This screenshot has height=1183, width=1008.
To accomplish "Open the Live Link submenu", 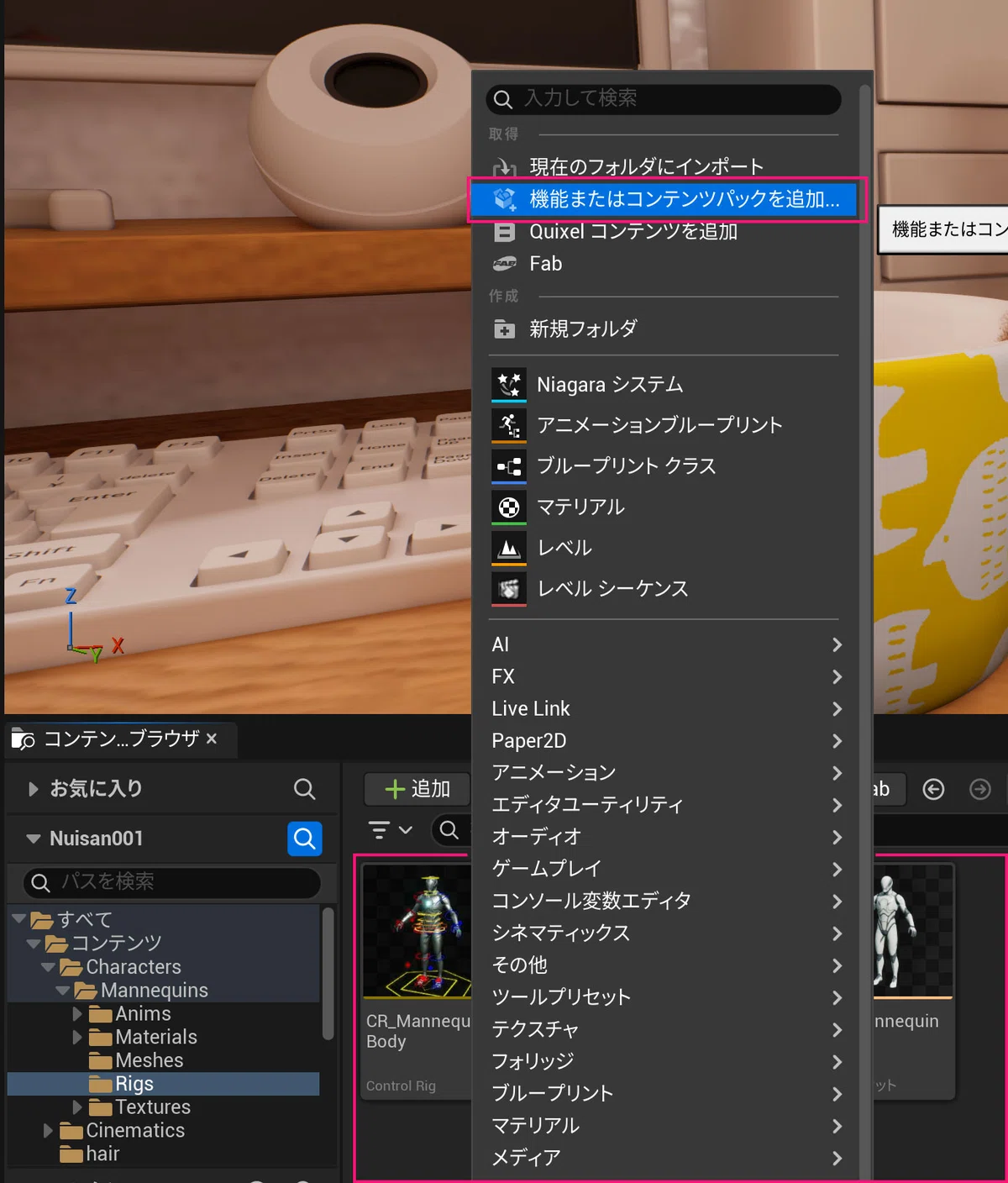I will pos(665,709).
